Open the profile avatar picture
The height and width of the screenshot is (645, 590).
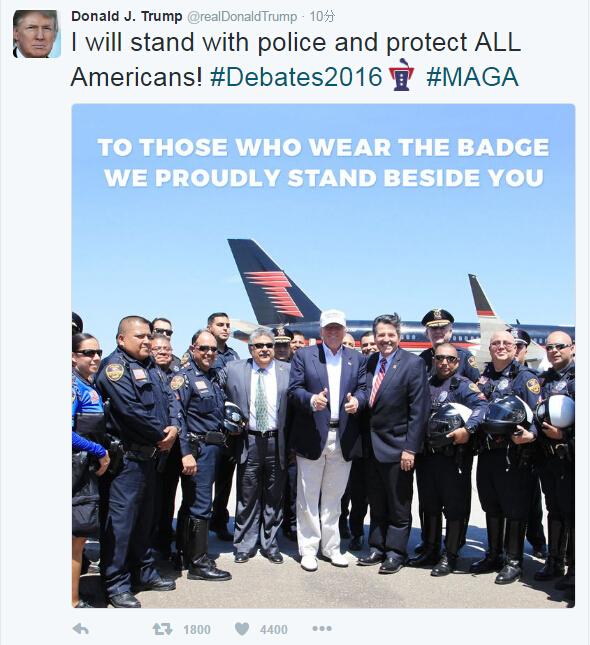click(x=36, y=34)
